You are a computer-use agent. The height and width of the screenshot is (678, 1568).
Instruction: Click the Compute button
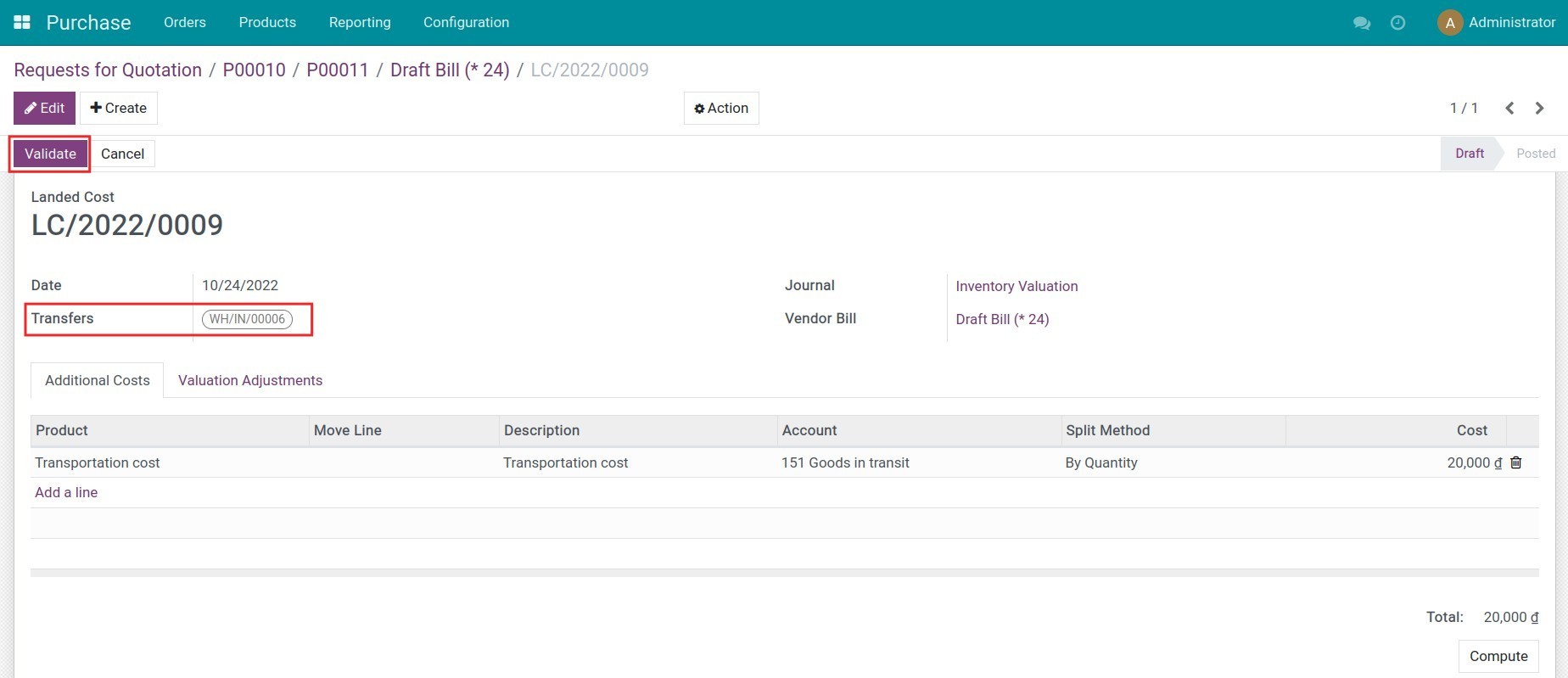(x=1498, y=656)
